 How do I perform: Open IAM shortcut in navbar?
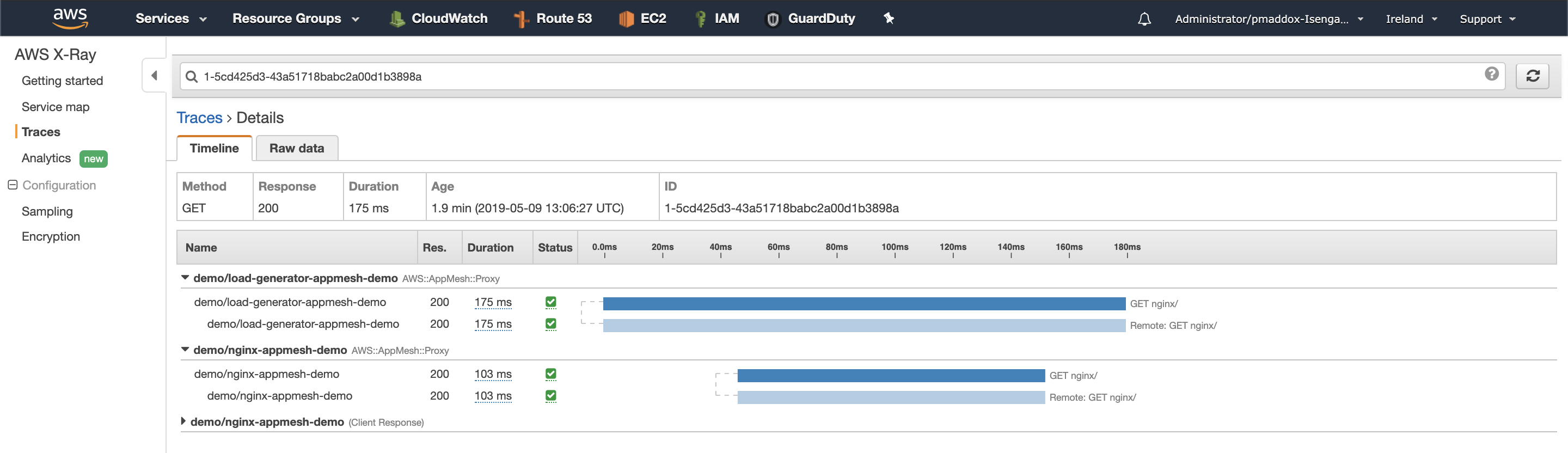click(717, 19)
